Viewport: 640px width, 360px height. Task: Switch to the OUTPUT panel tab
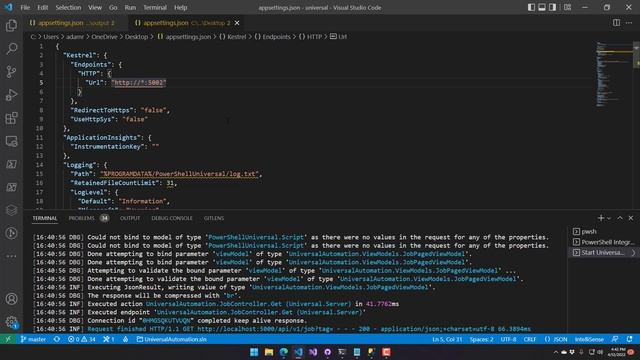[130, 218]
